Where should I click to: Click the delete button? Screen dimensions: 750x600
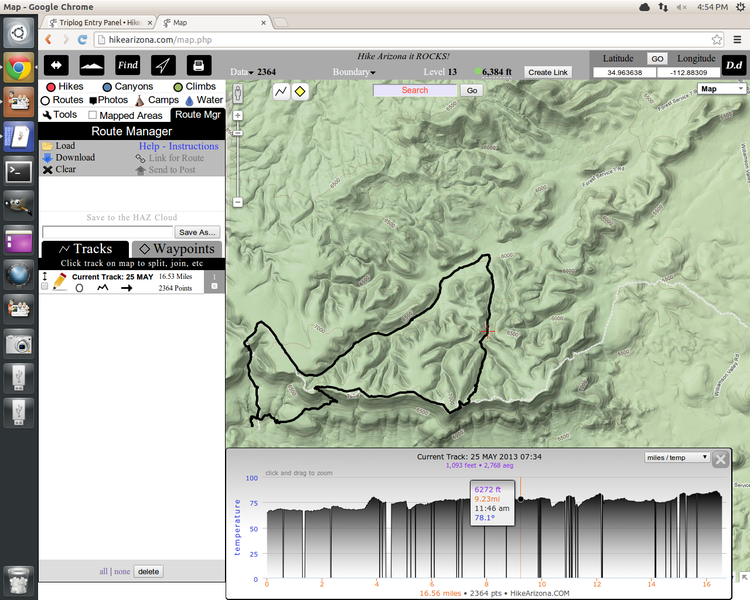tap(148, 571)
